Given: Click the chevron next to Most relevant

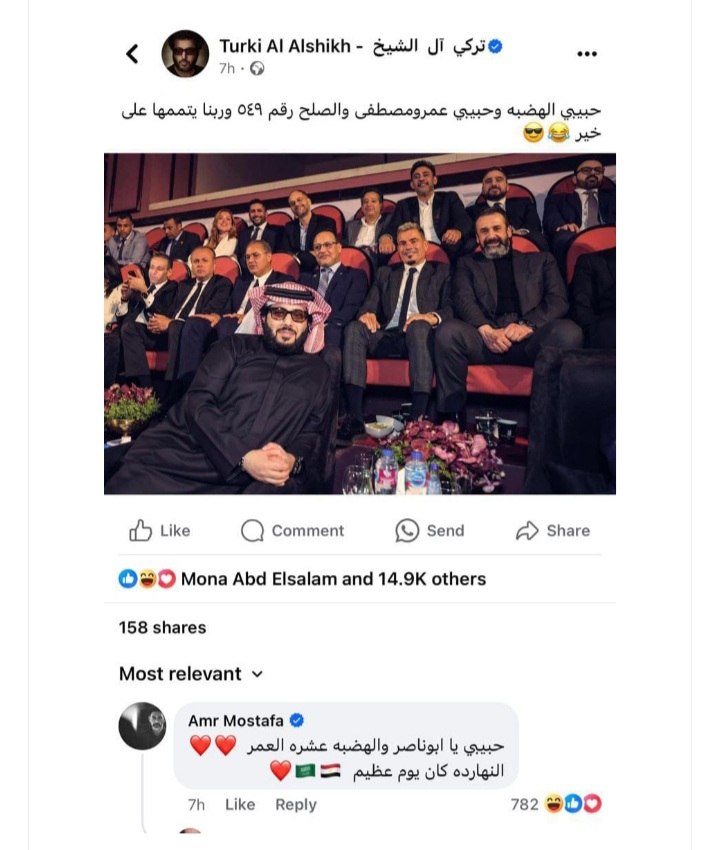Looking at the screenshot, I should [x=258, y=674].
